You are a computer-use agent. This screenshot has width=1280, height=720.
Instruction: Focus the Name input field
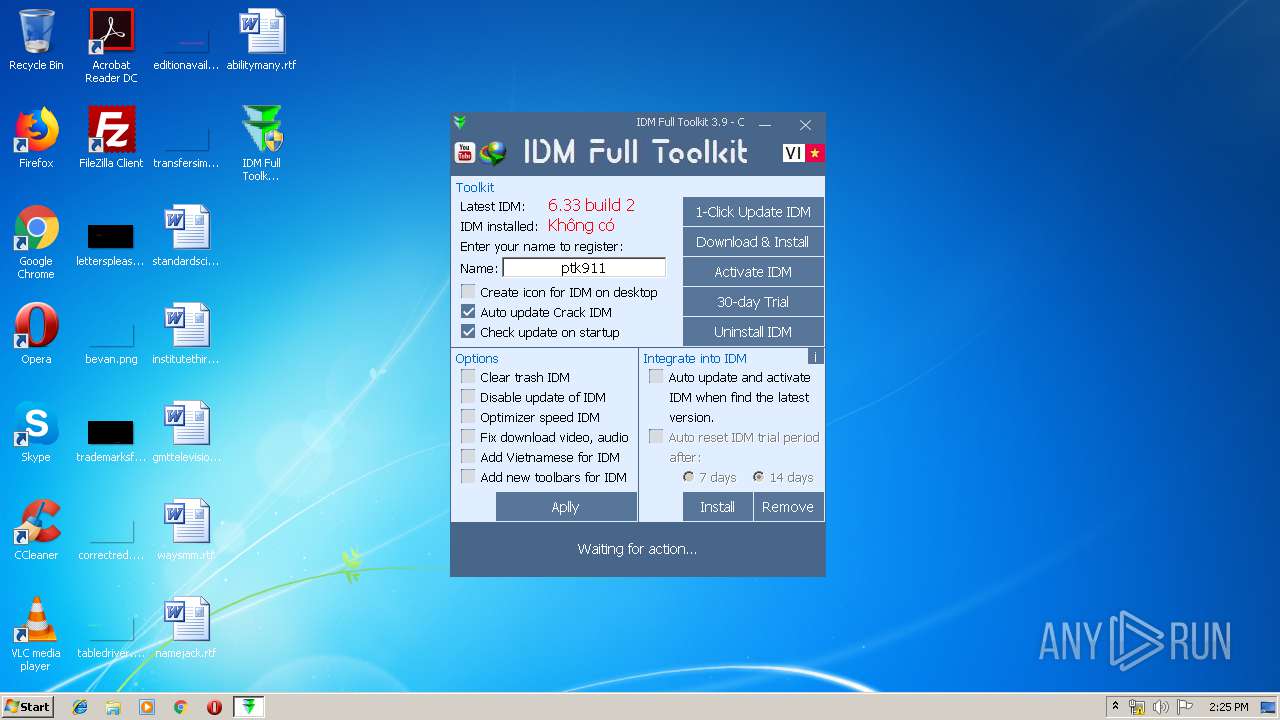tap(584, 268)
